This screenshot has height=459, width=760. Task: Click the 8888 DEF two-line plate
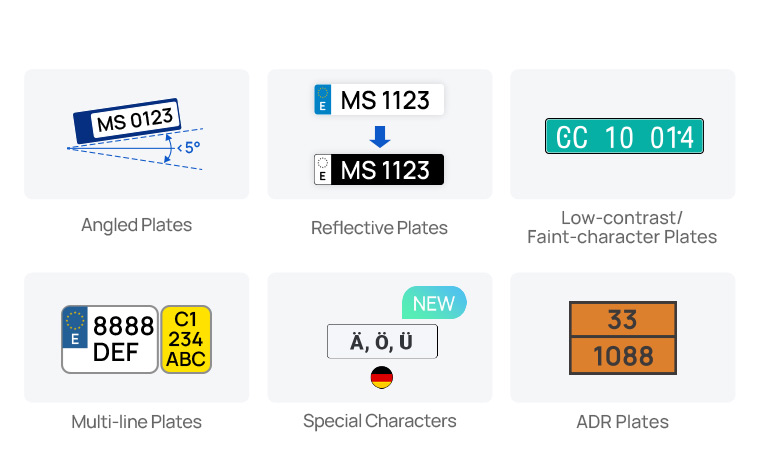110,339
